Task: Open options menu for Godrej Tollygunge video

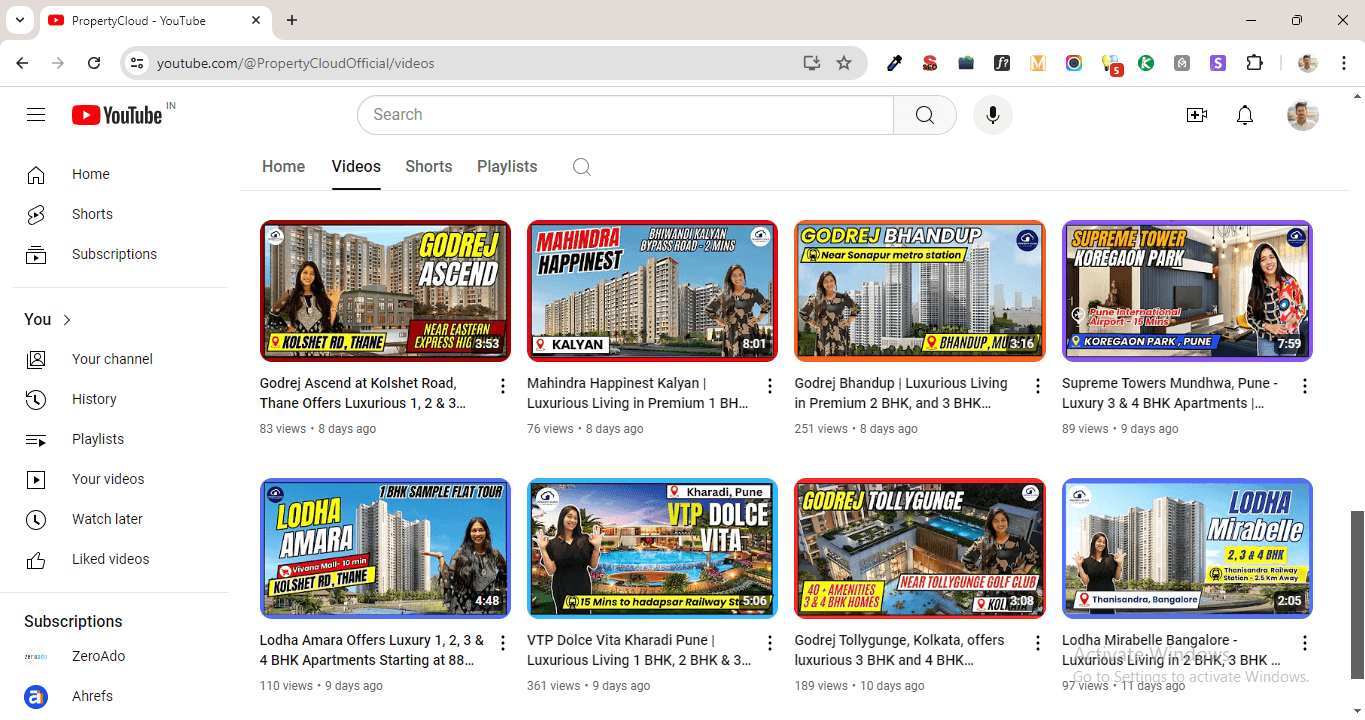Action: click(x=1038, y=643)
